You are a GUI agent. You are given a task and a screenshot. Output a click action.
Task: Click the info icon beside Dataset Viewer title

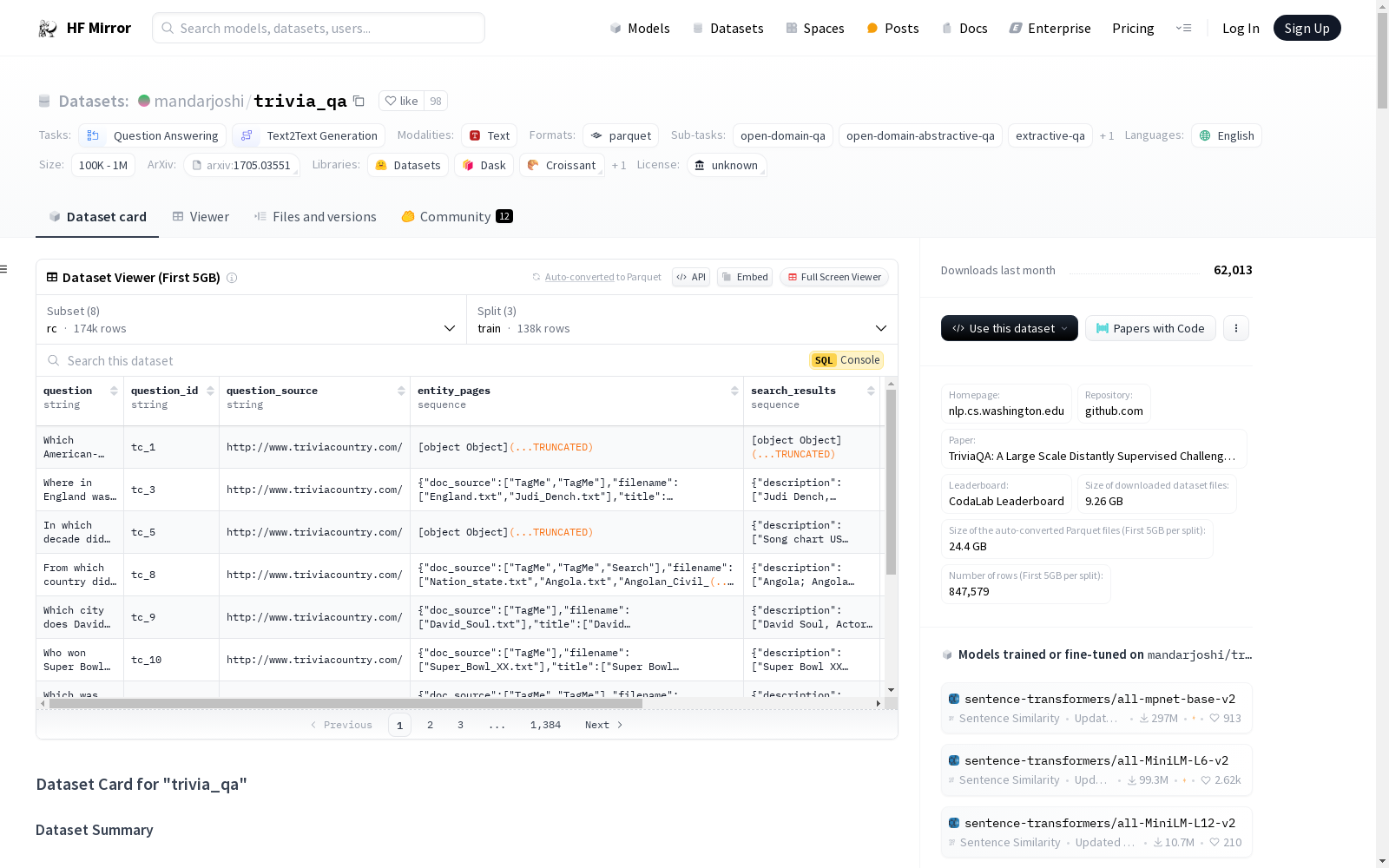click(x=232, y=278)
